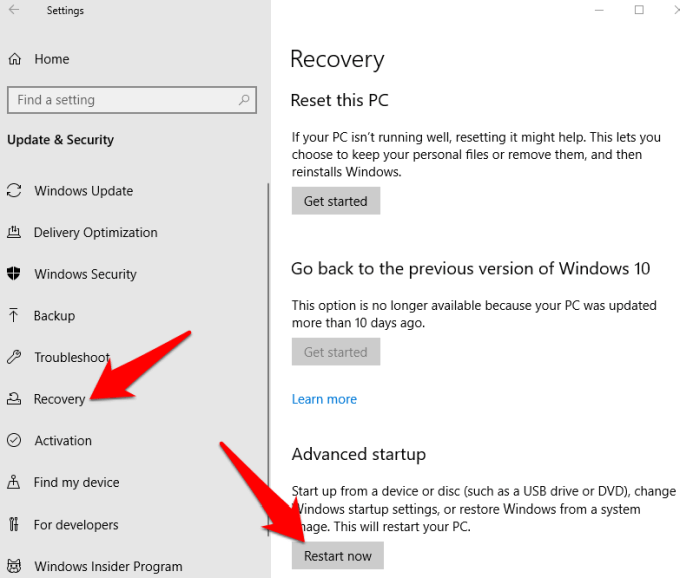Click the Troubleshoot wrench icon

point(14,357)
